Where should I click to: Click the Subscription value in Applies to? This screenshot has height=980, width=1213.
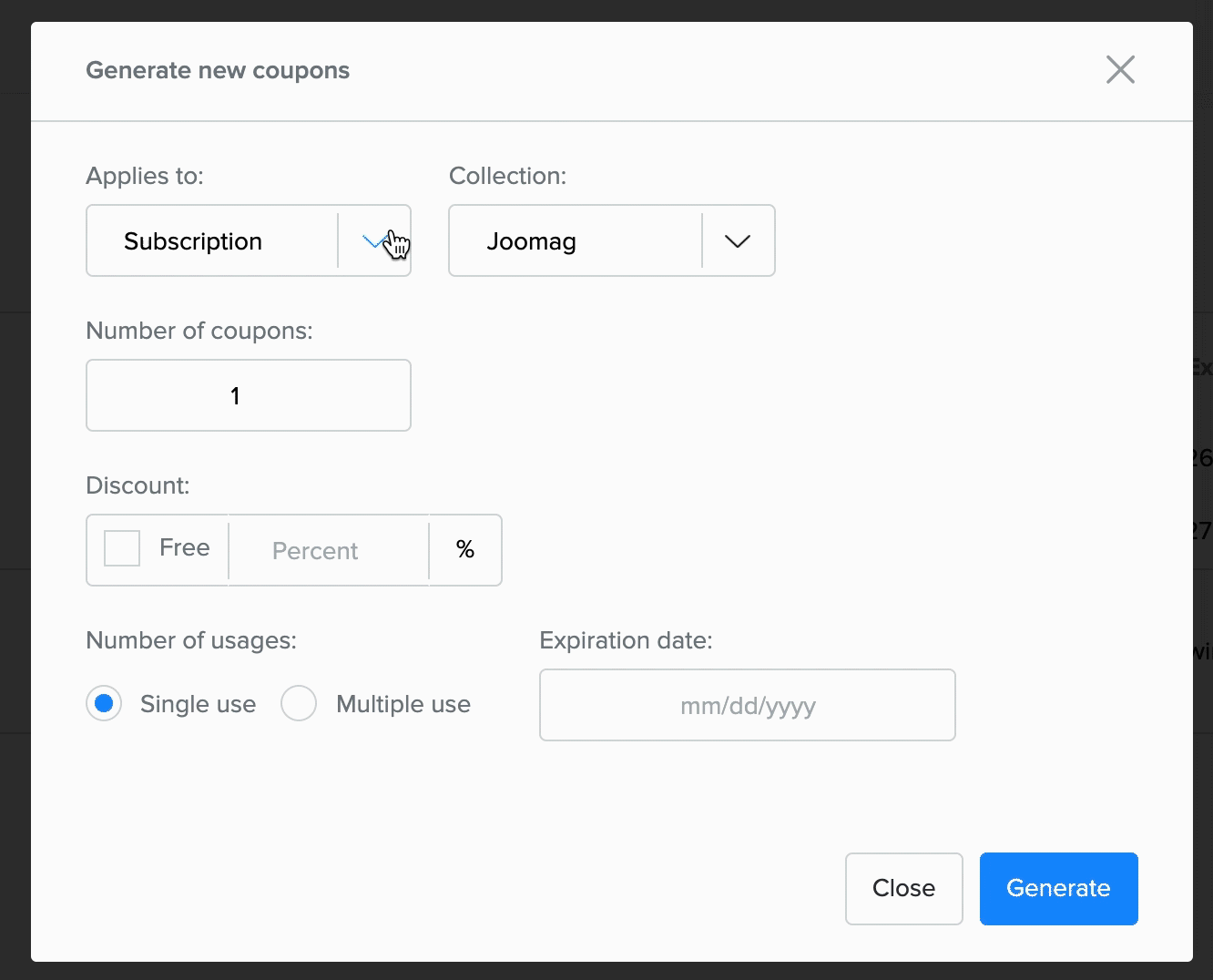(x=193, y=241)
